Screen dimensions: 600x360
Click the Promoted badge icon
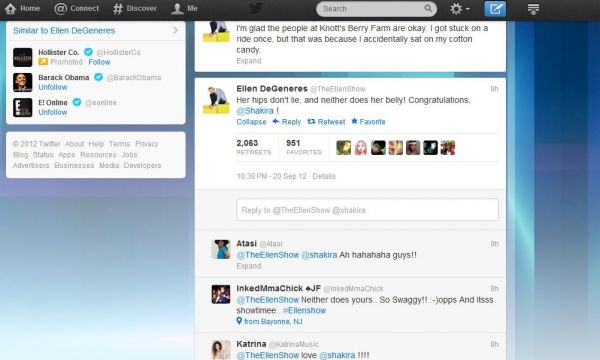coord(43,62)
